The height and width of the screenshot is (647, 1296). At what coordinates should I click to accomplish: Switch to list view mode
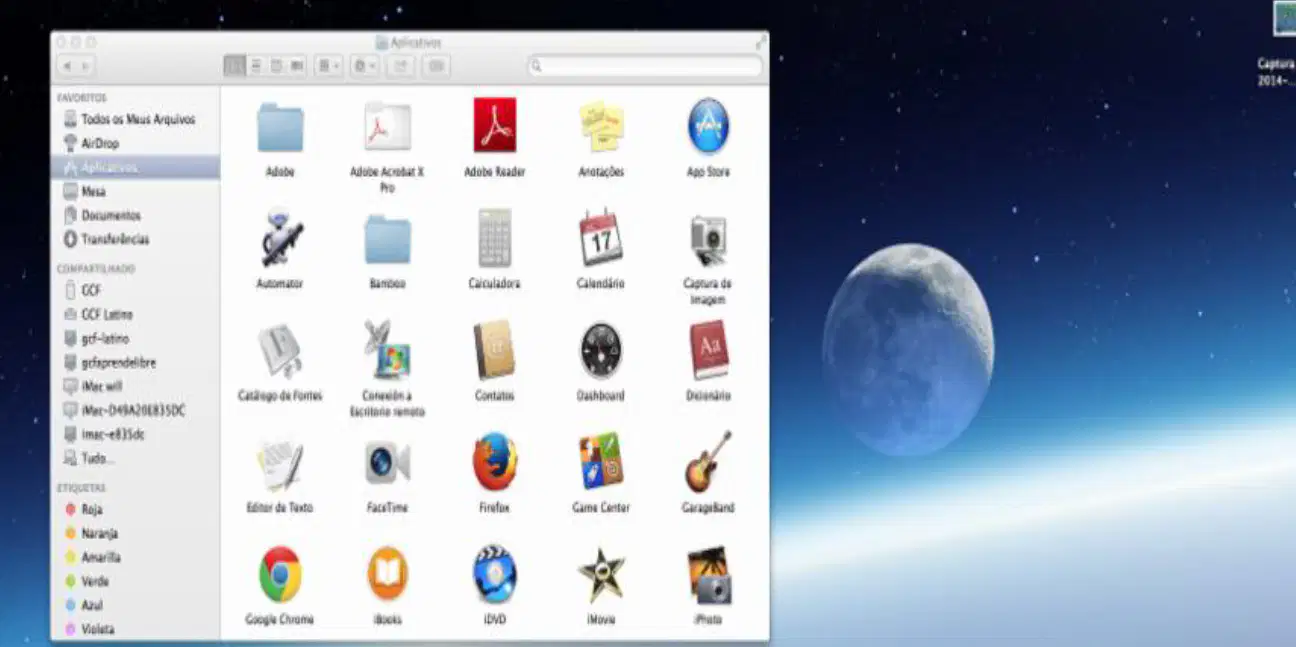(x=255, y=66)
